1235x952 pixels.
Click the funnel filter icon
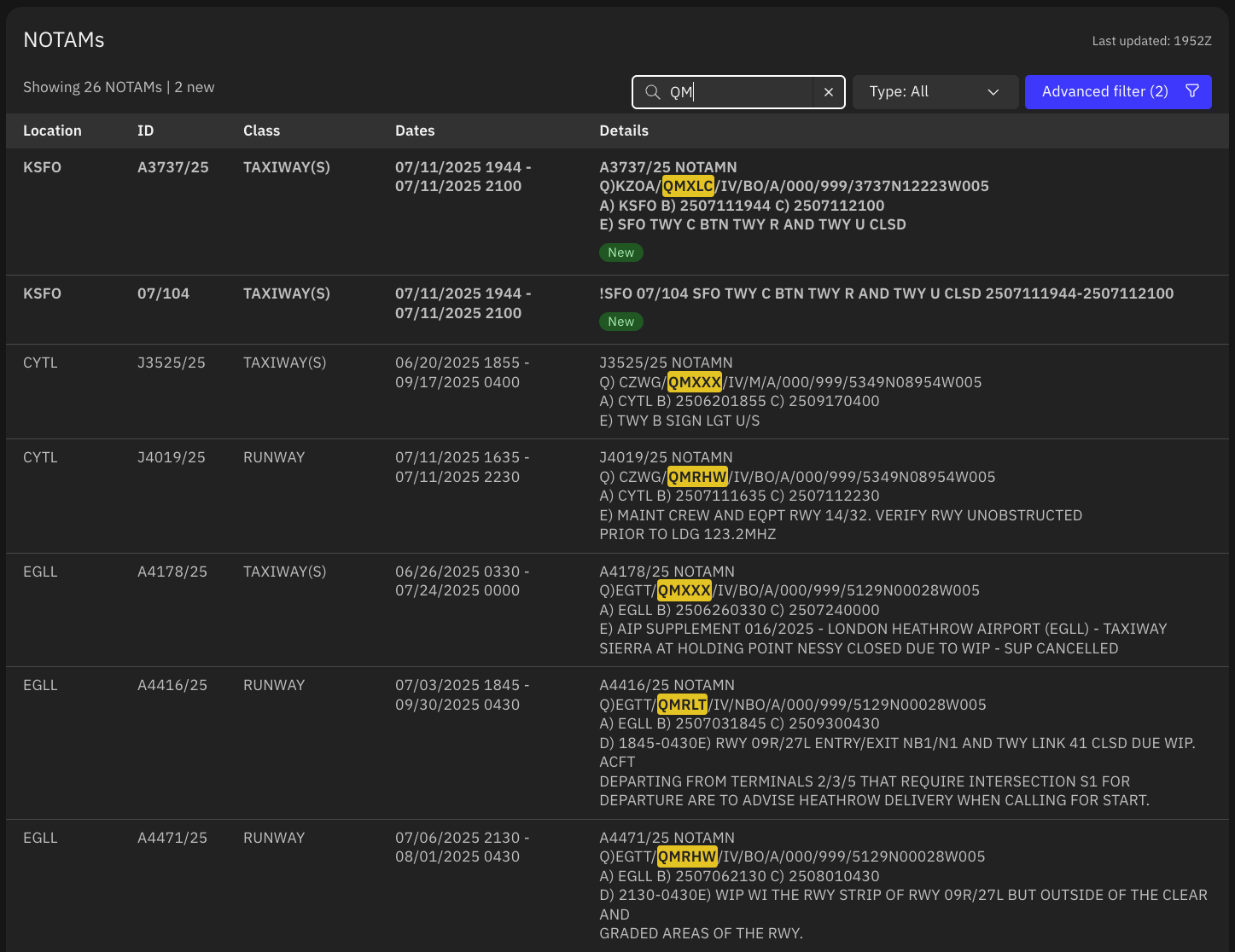click(1192, 91)
